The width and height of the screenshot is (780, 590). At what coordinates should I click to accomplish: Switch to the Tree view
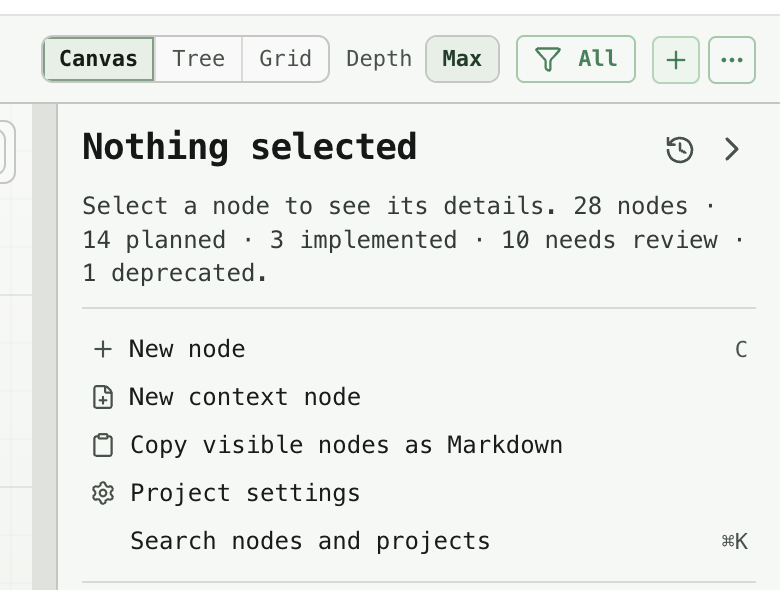click(198, 59)
